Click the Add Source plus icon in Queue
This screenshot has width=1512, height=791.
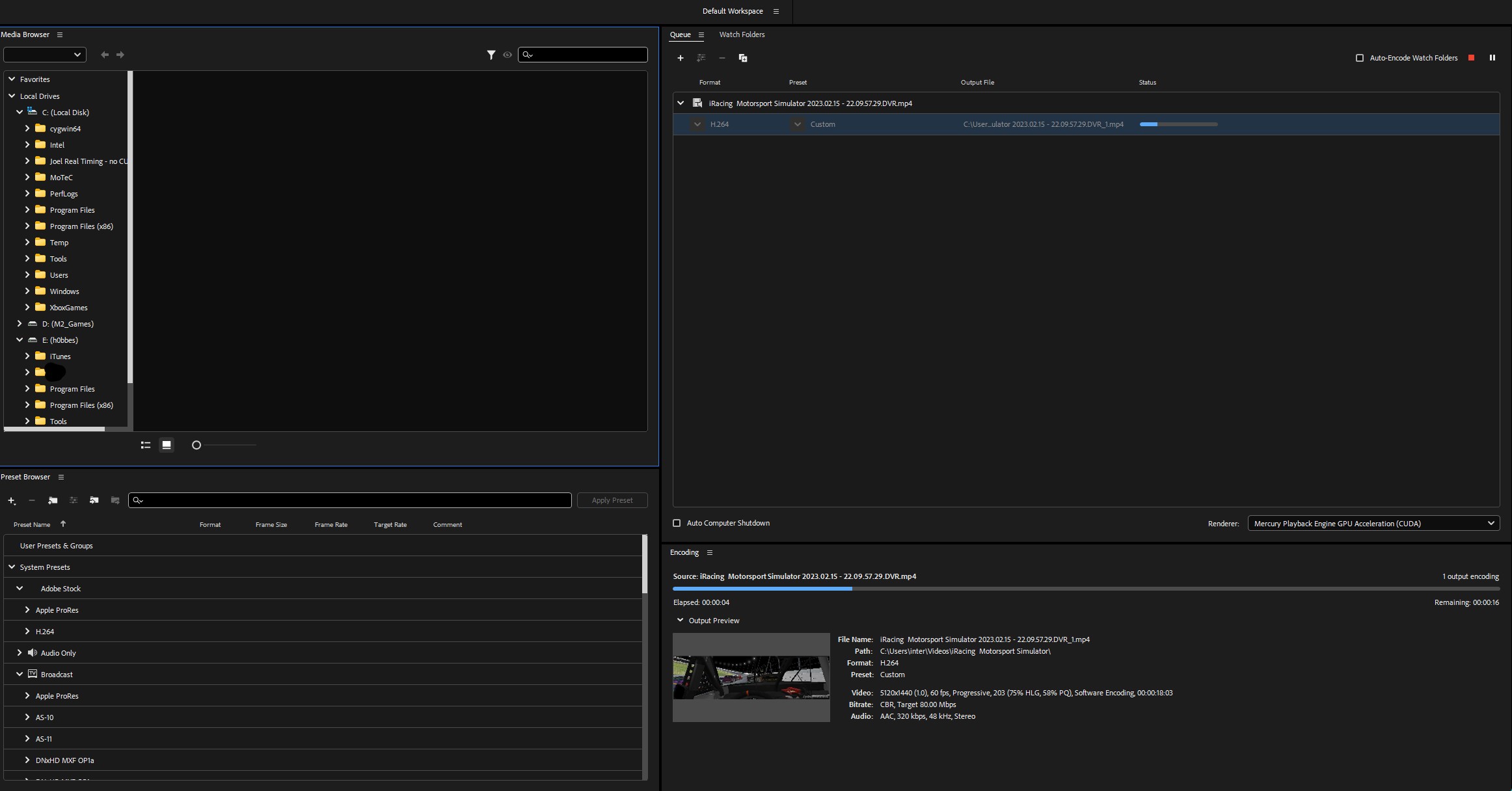tap(681, 58)
